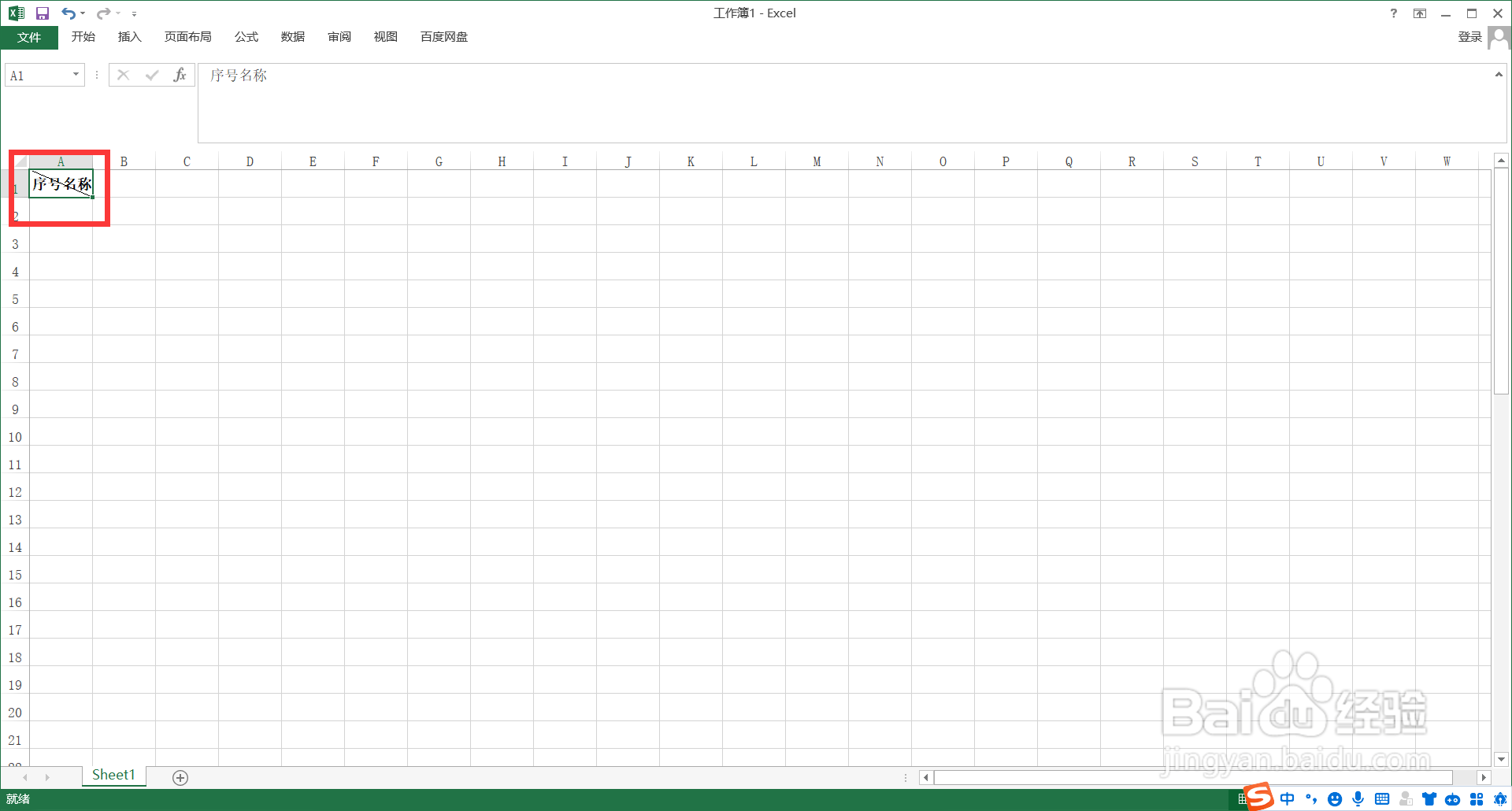Click the cancel X formula button

(x=123, y=75)
